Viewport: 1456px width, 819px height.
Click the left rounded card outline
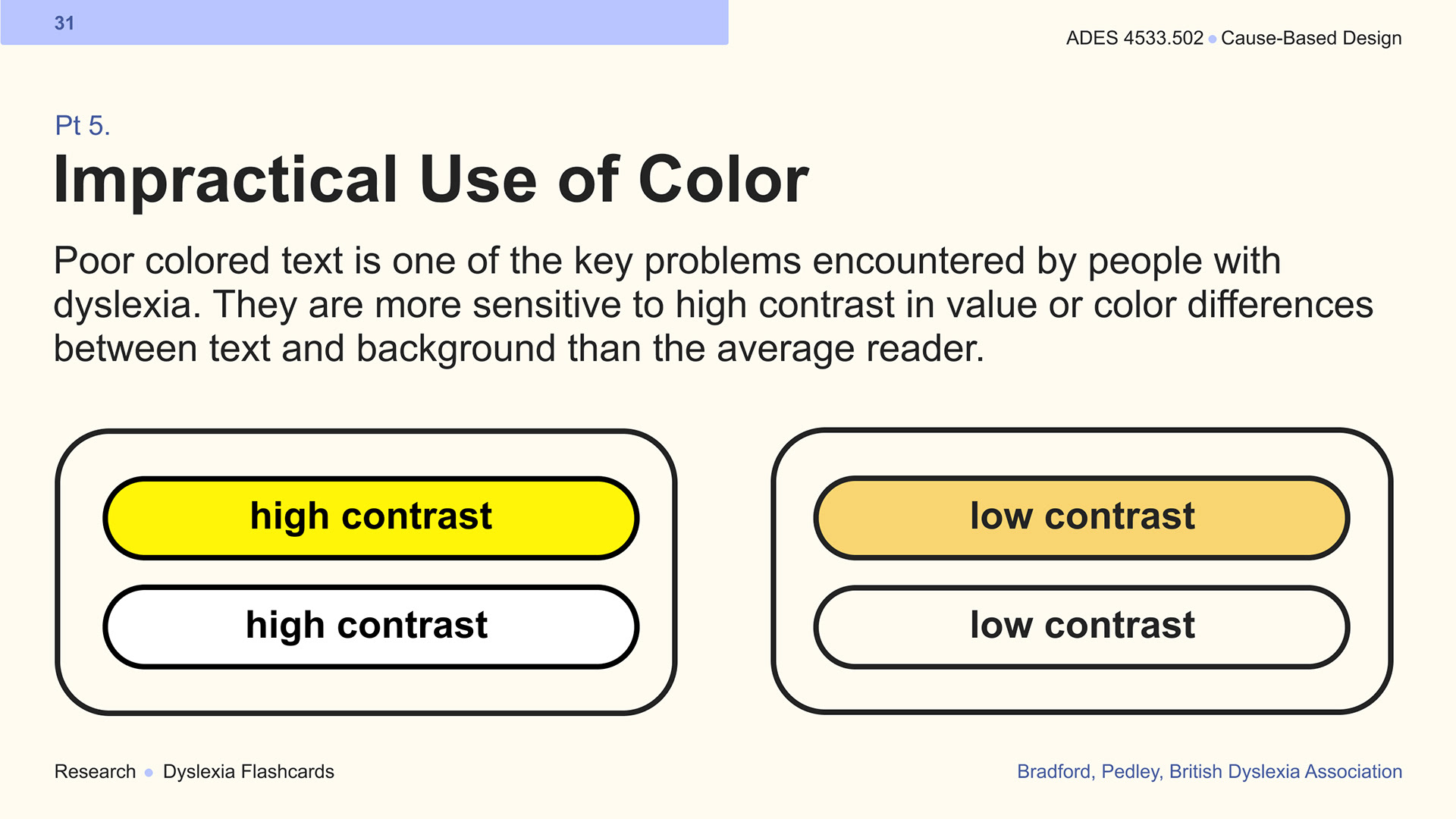(366, 572)
